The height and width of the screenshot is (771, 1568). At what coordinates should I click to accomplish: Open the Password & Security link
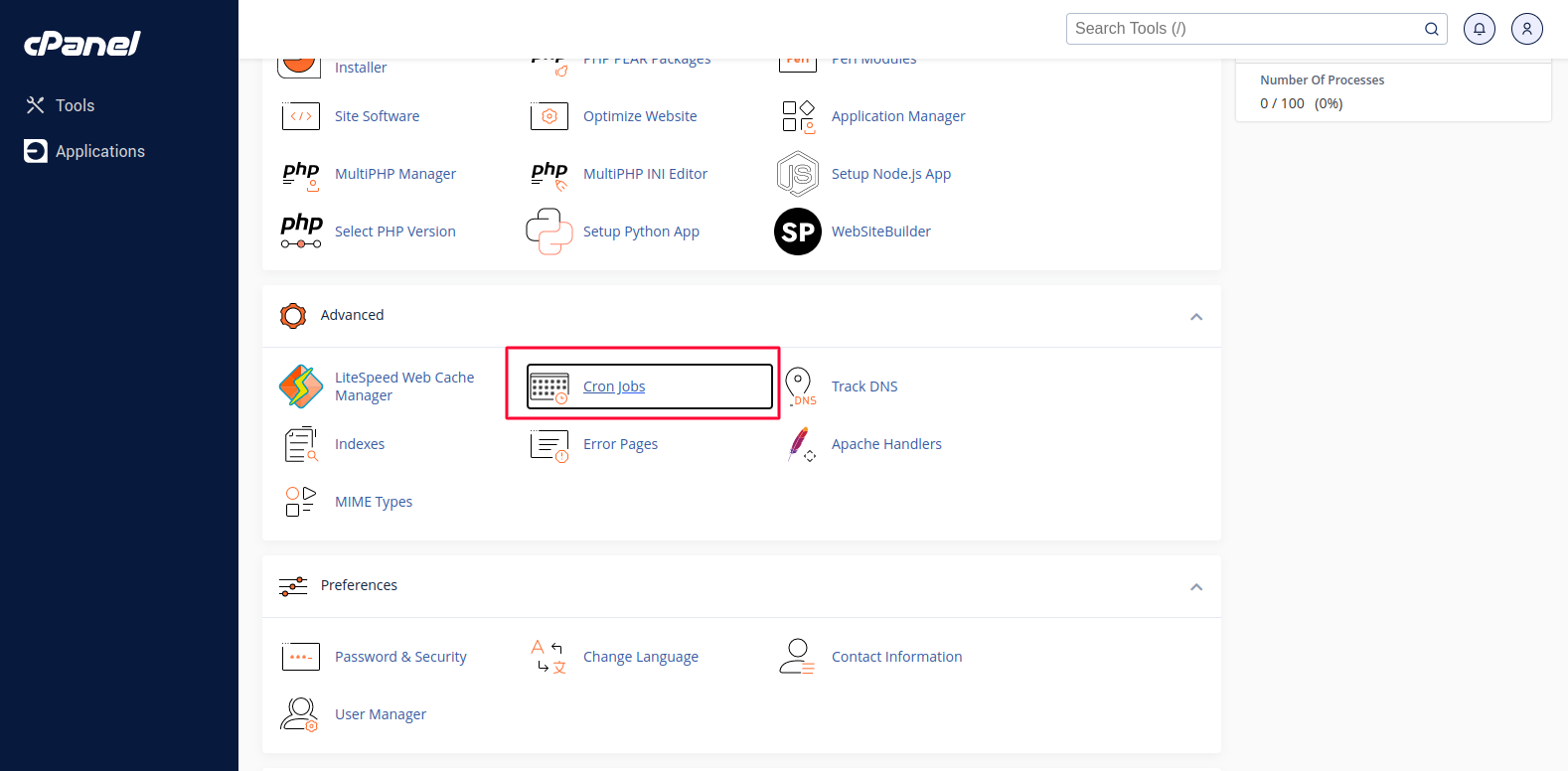tap(400, 657)
